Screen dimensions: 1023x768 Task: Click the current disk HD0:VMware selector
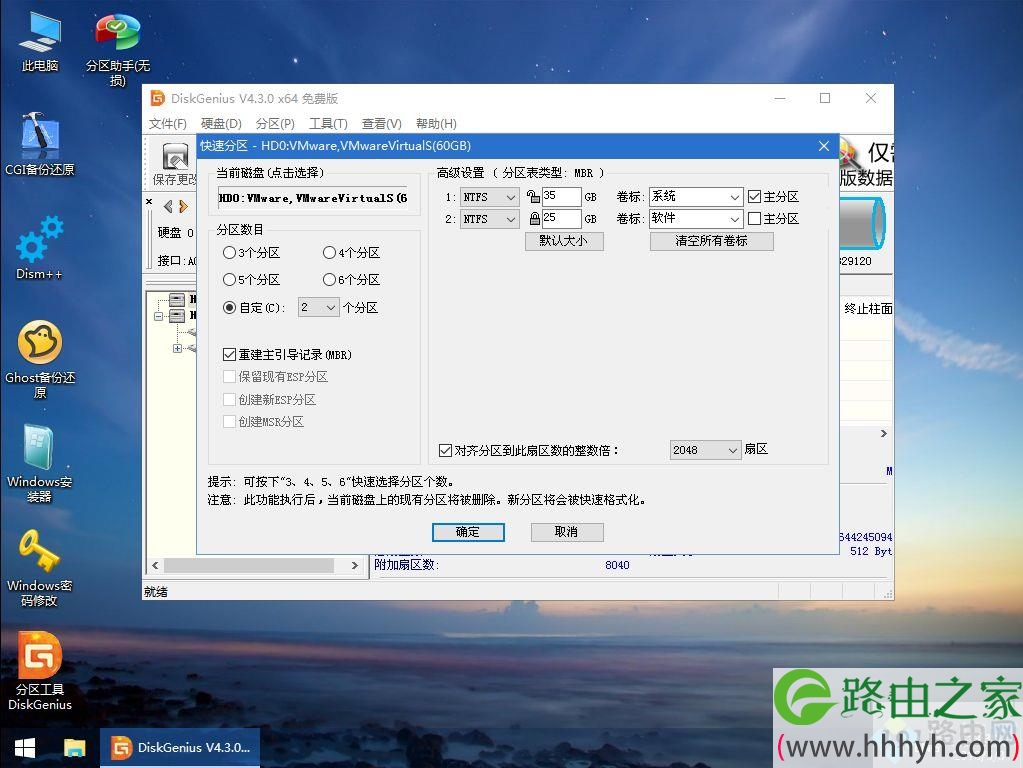point(313,198)
